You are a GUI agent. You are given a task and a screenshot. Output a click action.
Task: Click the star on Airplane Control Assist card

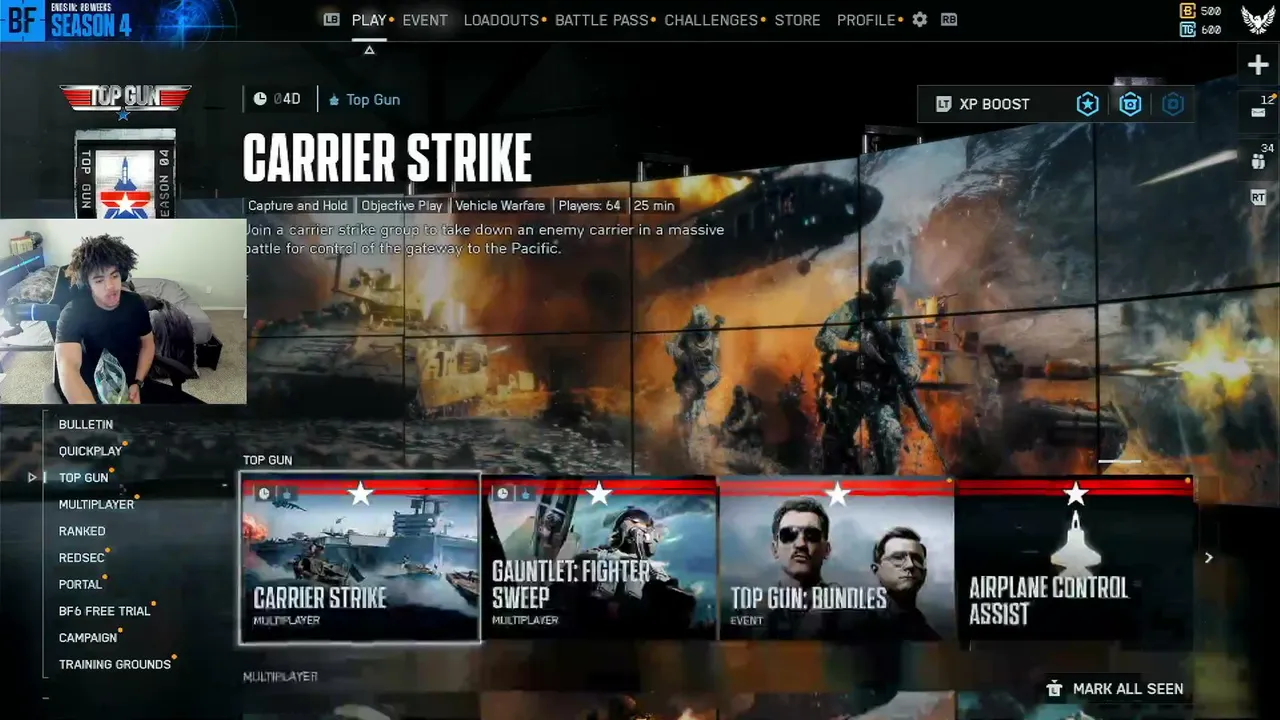point(1075,492)
